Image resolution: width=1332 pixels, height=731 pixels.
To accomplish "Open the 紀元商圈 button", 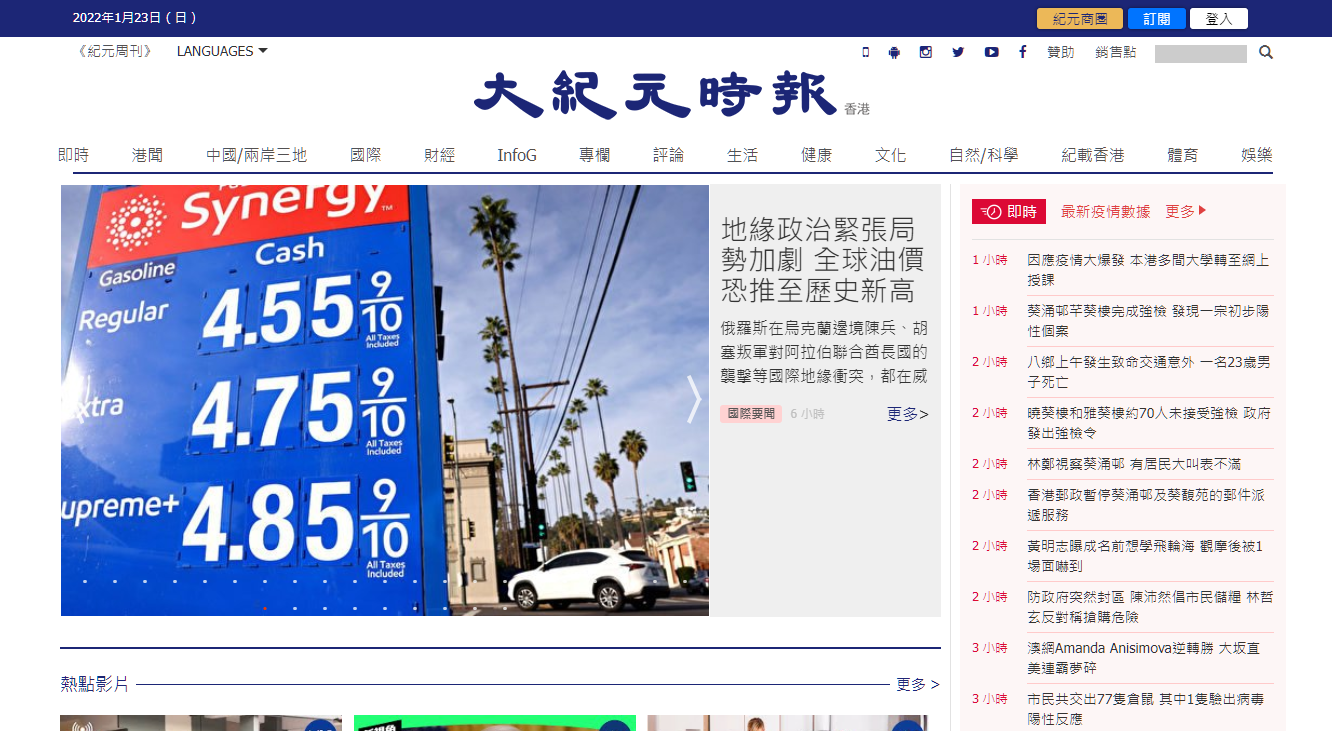I will tap(1079, 19).
